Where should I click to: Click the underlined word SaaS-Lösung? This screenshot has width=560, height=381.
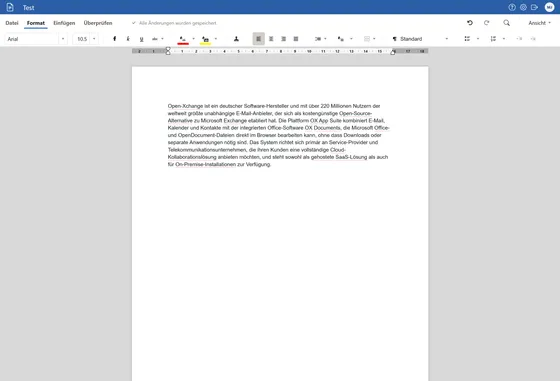click(351, 157)
